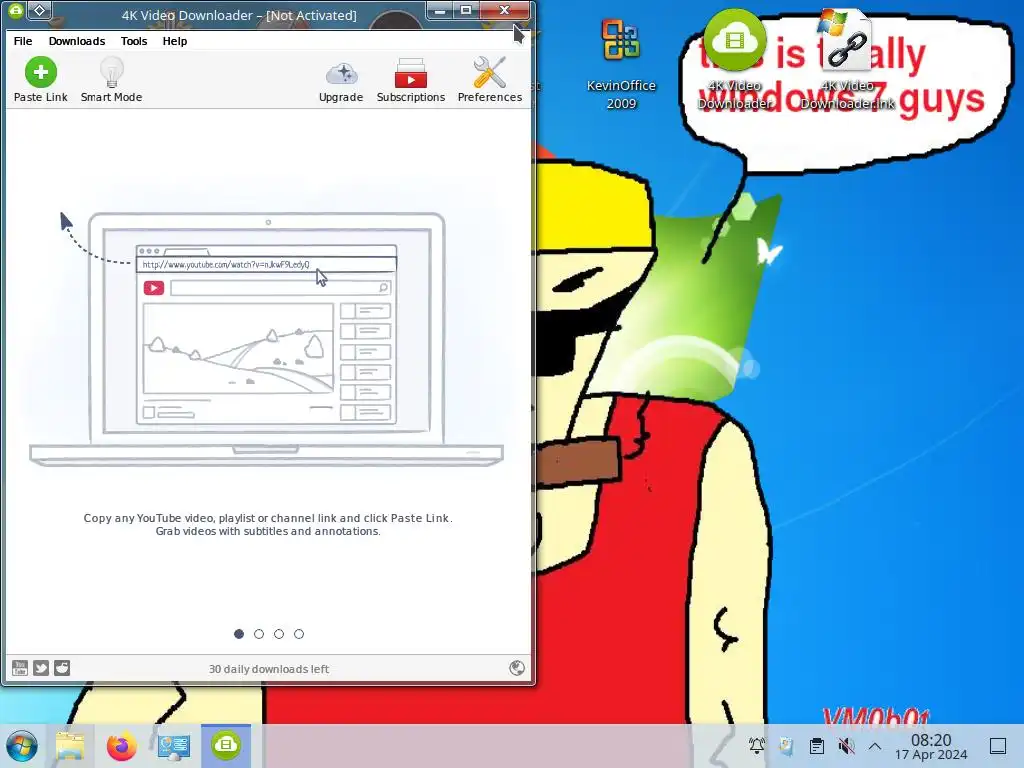1024x768 pixels.
Task: Open the file manager from taskbar
Action: (x=70, y=746)
